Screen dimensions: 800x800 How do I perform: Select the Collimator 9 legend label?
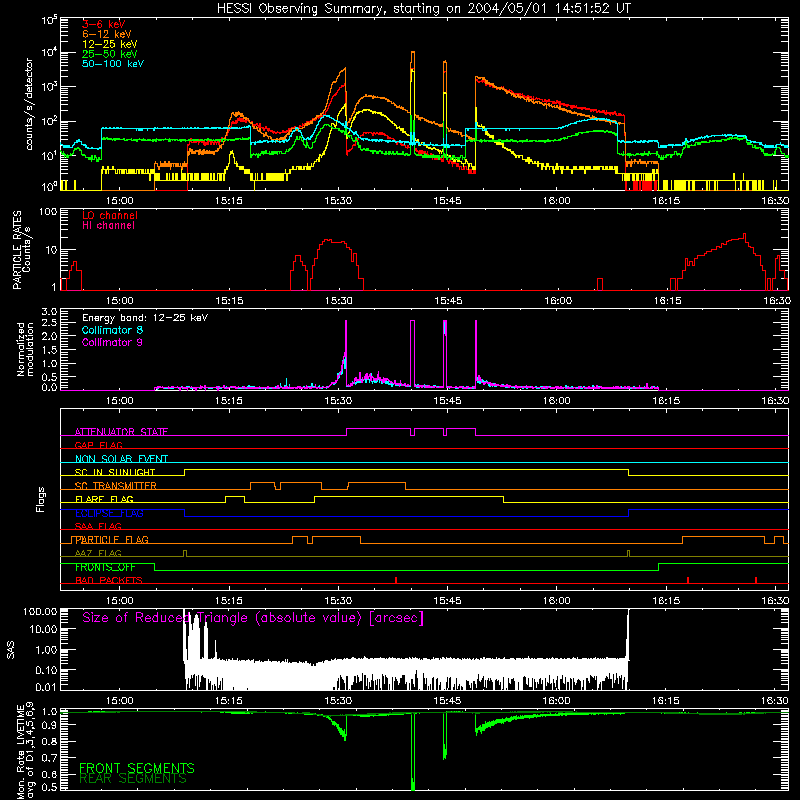tap(112, 342)
